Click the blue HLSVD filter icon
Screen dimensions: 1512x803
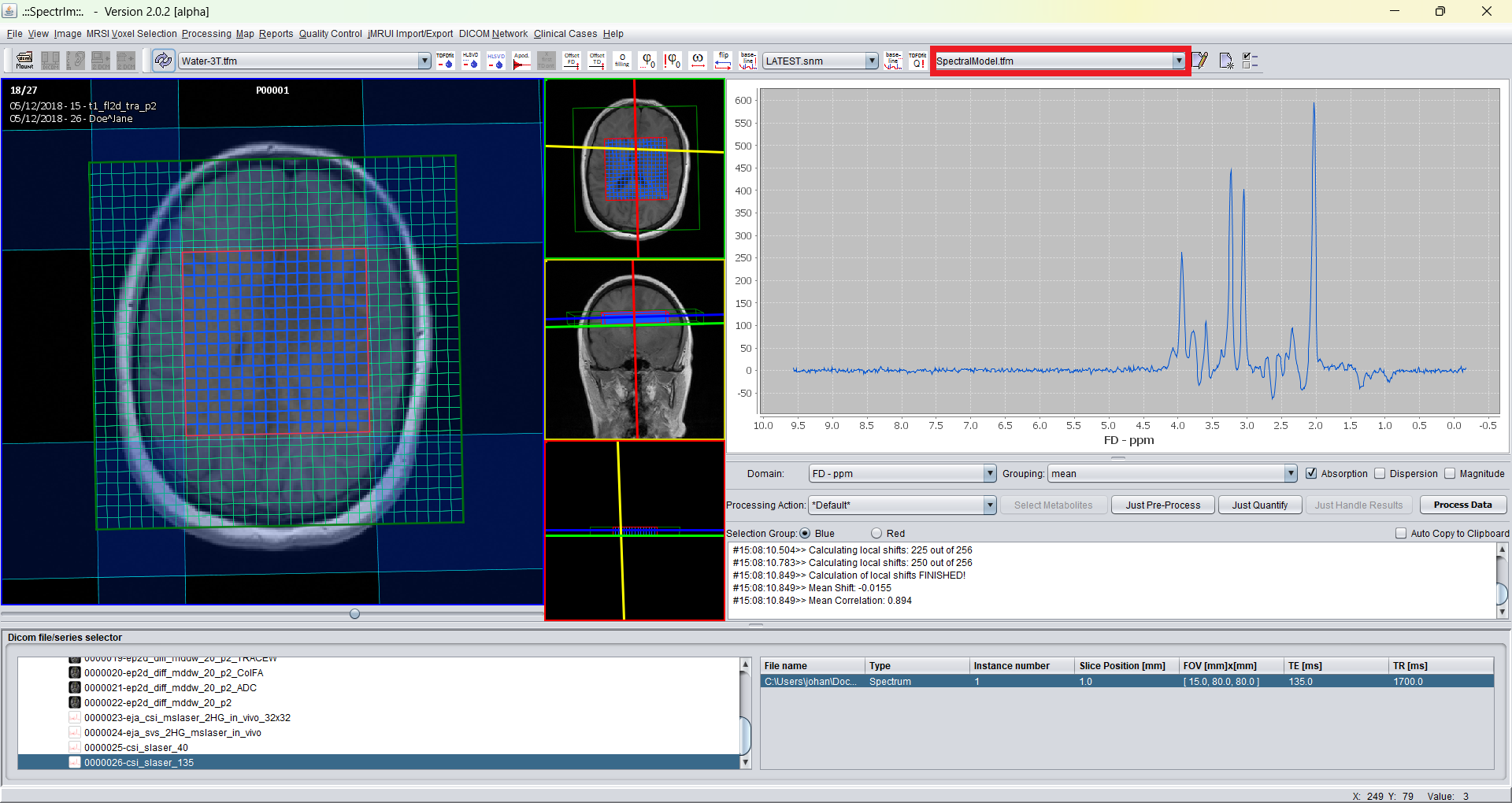point(495,61)
